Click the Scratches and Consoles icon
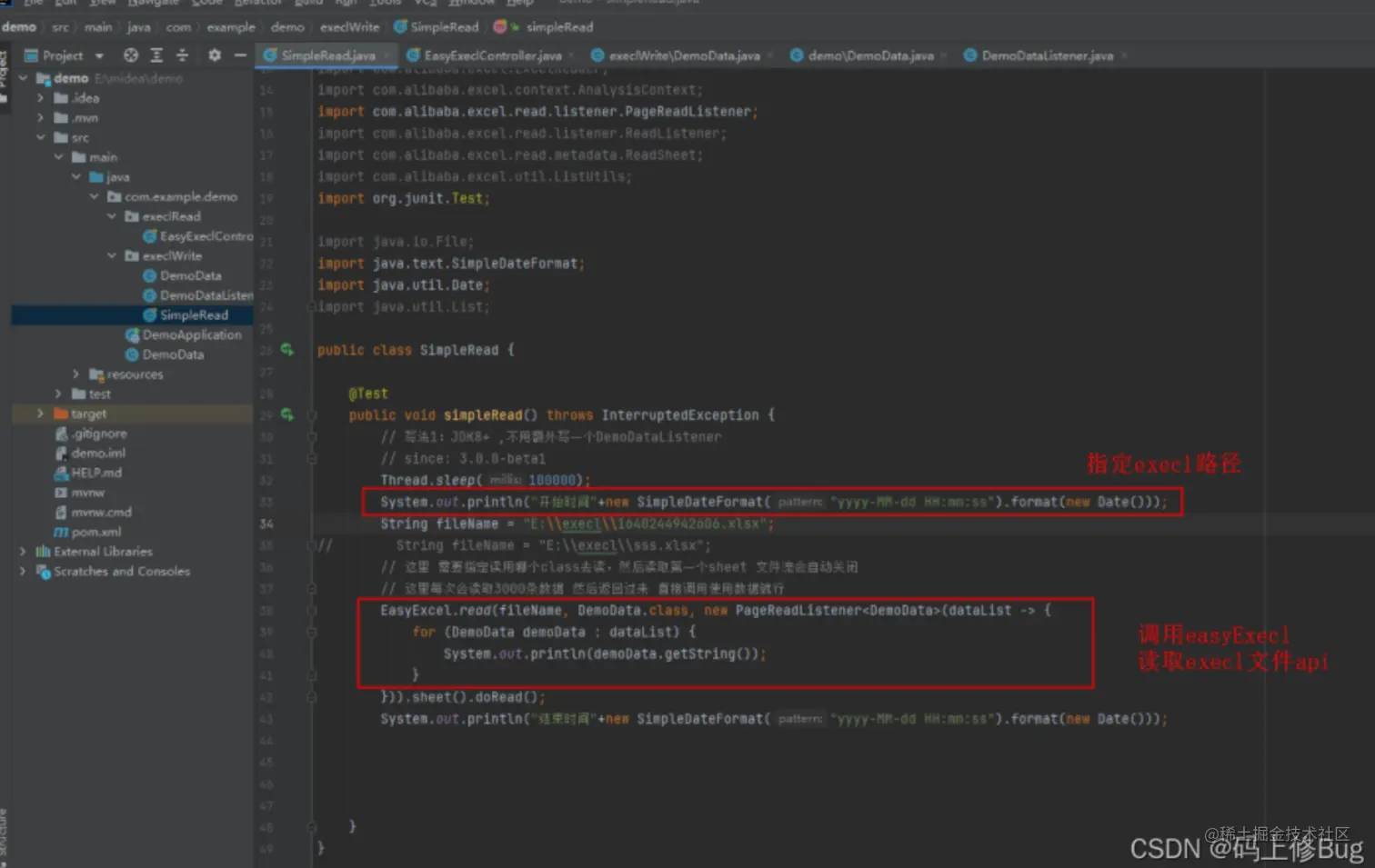The height and width of the screenshot is (868, 1375). point(43,572)
